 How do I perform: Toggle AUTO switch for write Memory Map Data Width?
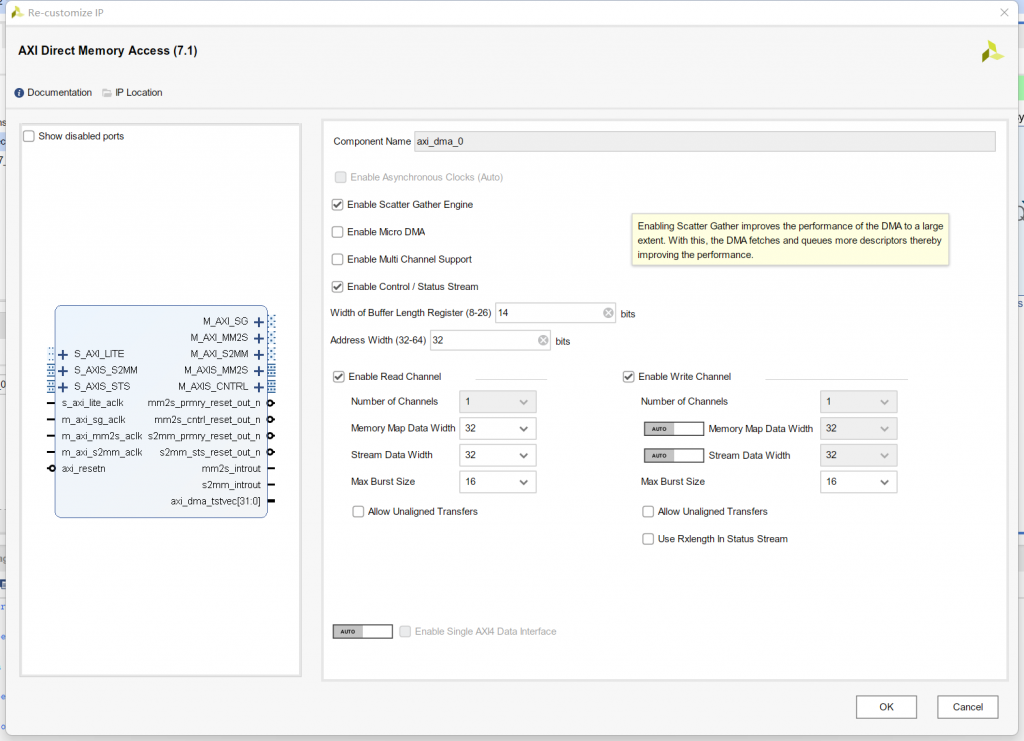(x=674, y=429)
